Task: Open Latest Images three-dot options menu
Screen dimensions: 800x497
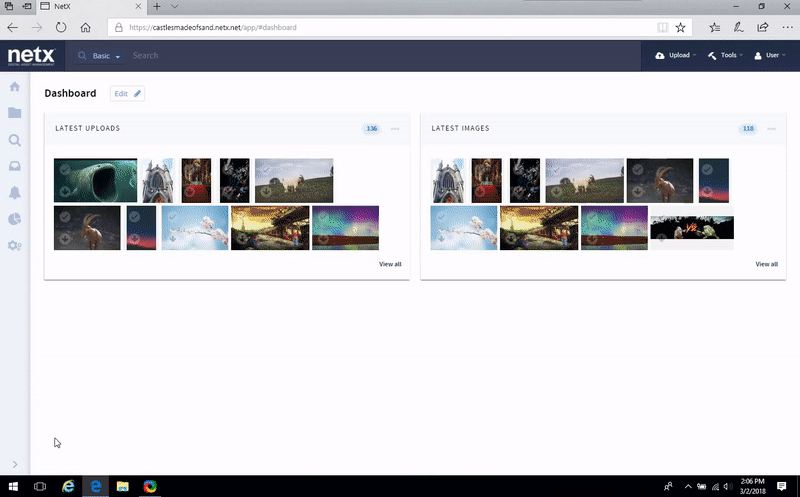Action: (x=772, y=129)
